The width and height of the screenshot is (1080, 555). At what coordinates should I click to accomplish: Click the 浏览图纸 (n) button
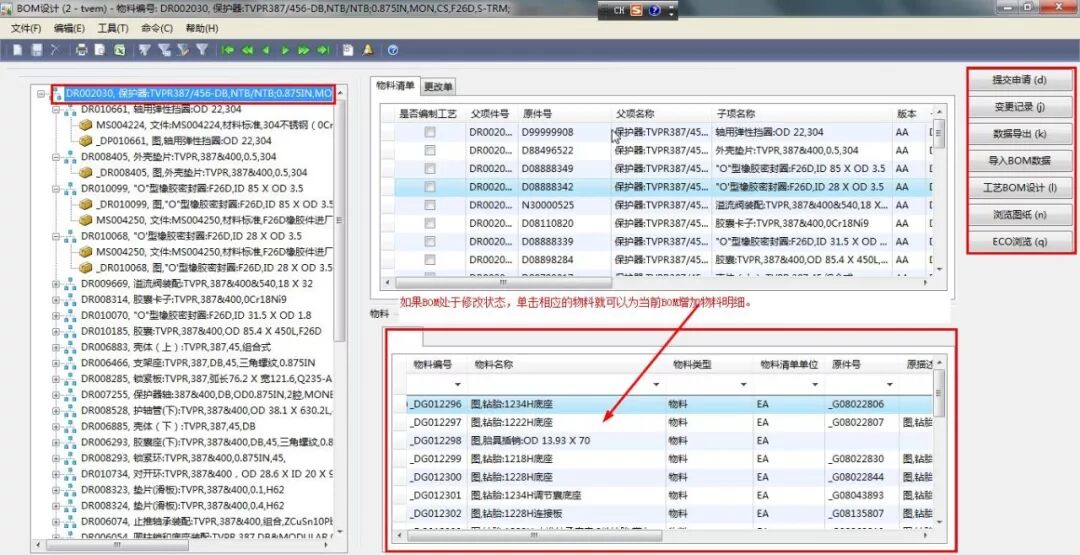click(1019, 215)
